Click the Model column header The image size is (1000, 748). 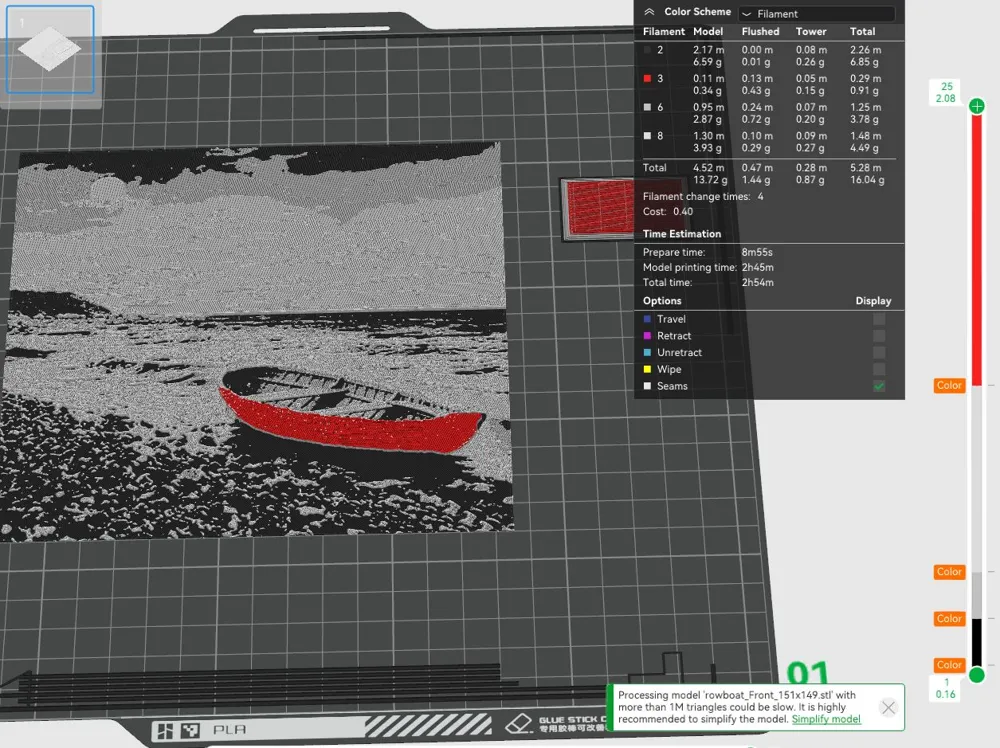coord(708,31)
